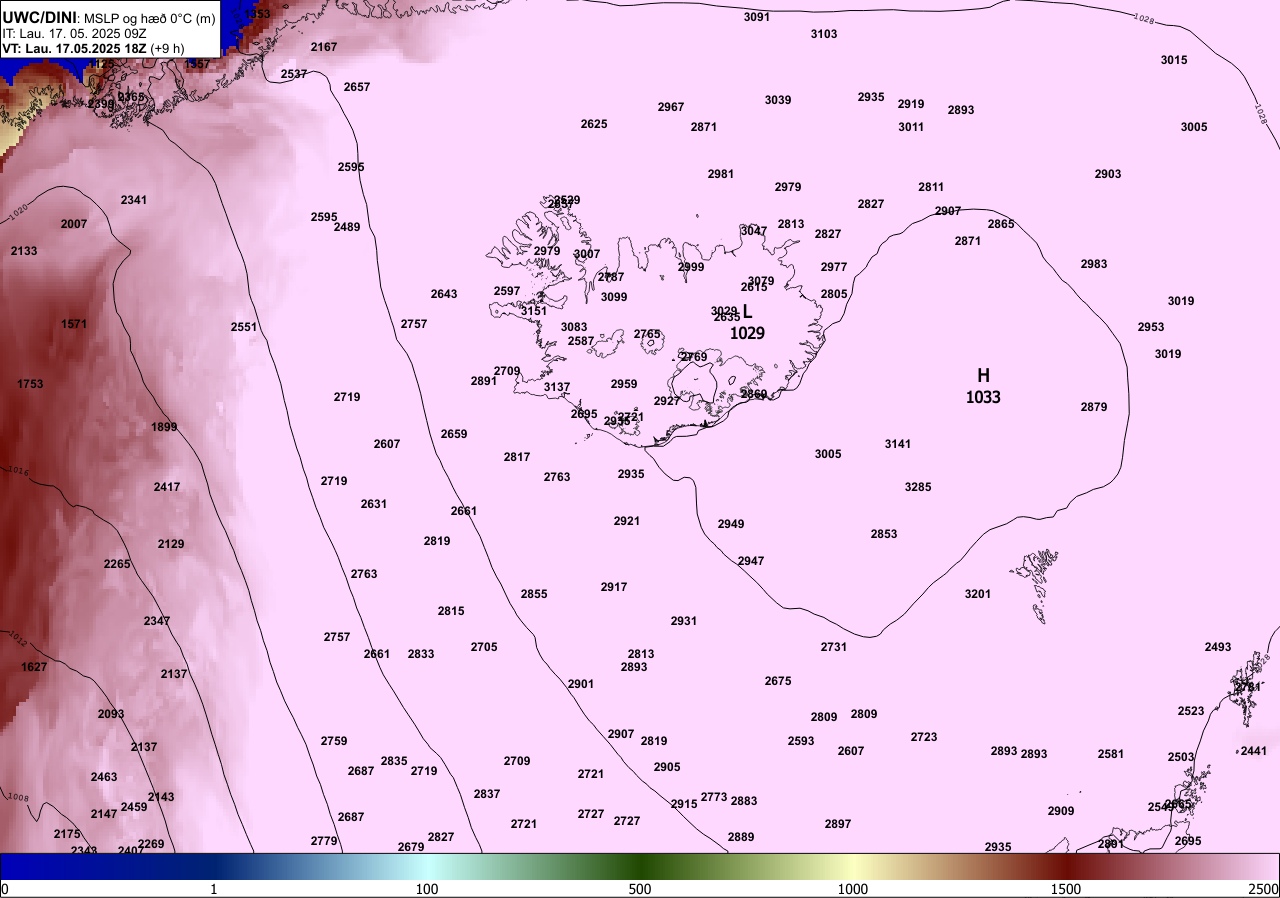Viewport: 1280px width, 898px height.
Task: Click the '500' label on the color scale
Action: click(640, 889)
